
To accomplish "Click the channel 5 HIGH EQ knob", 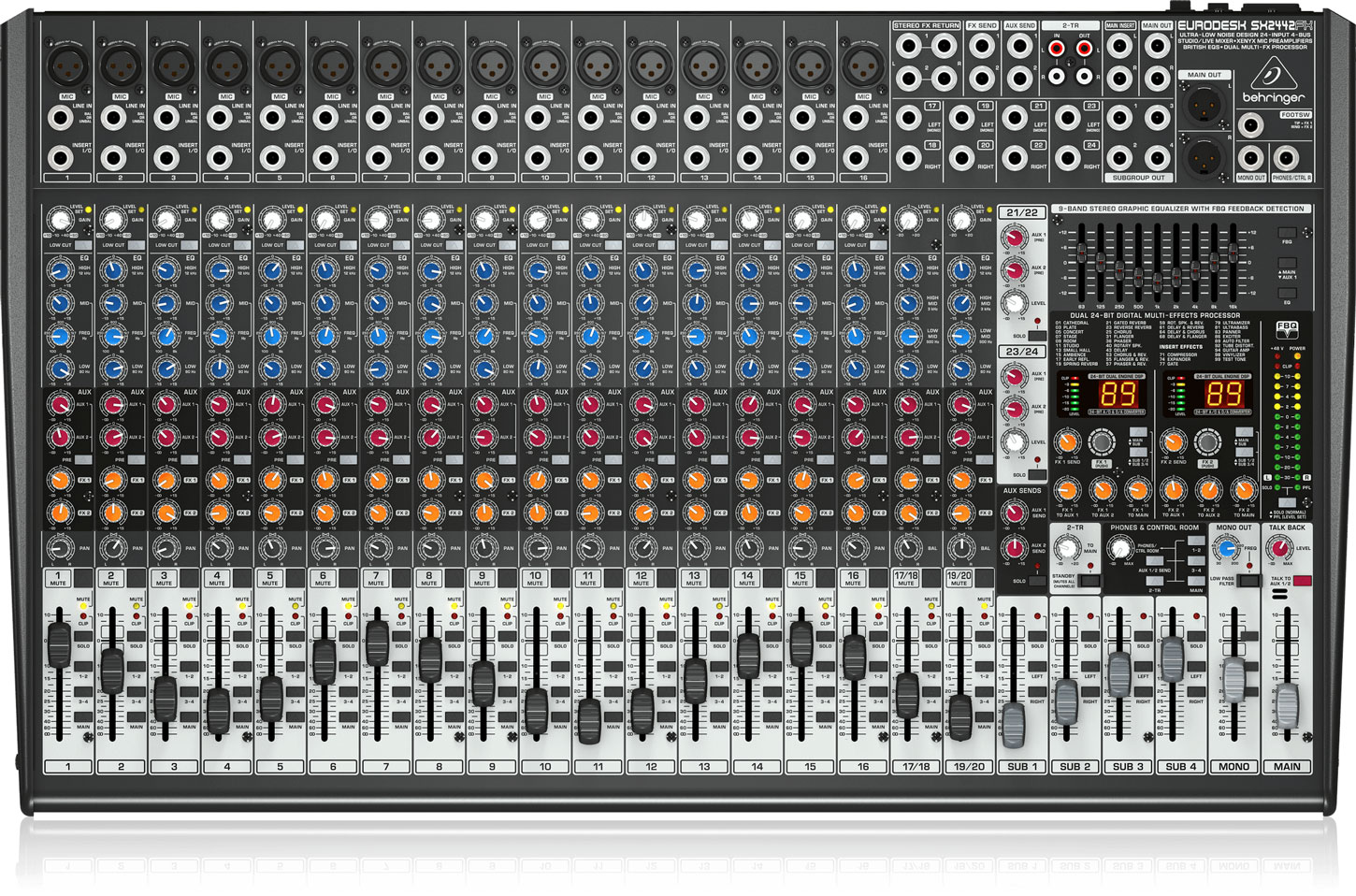I will 271,271.
